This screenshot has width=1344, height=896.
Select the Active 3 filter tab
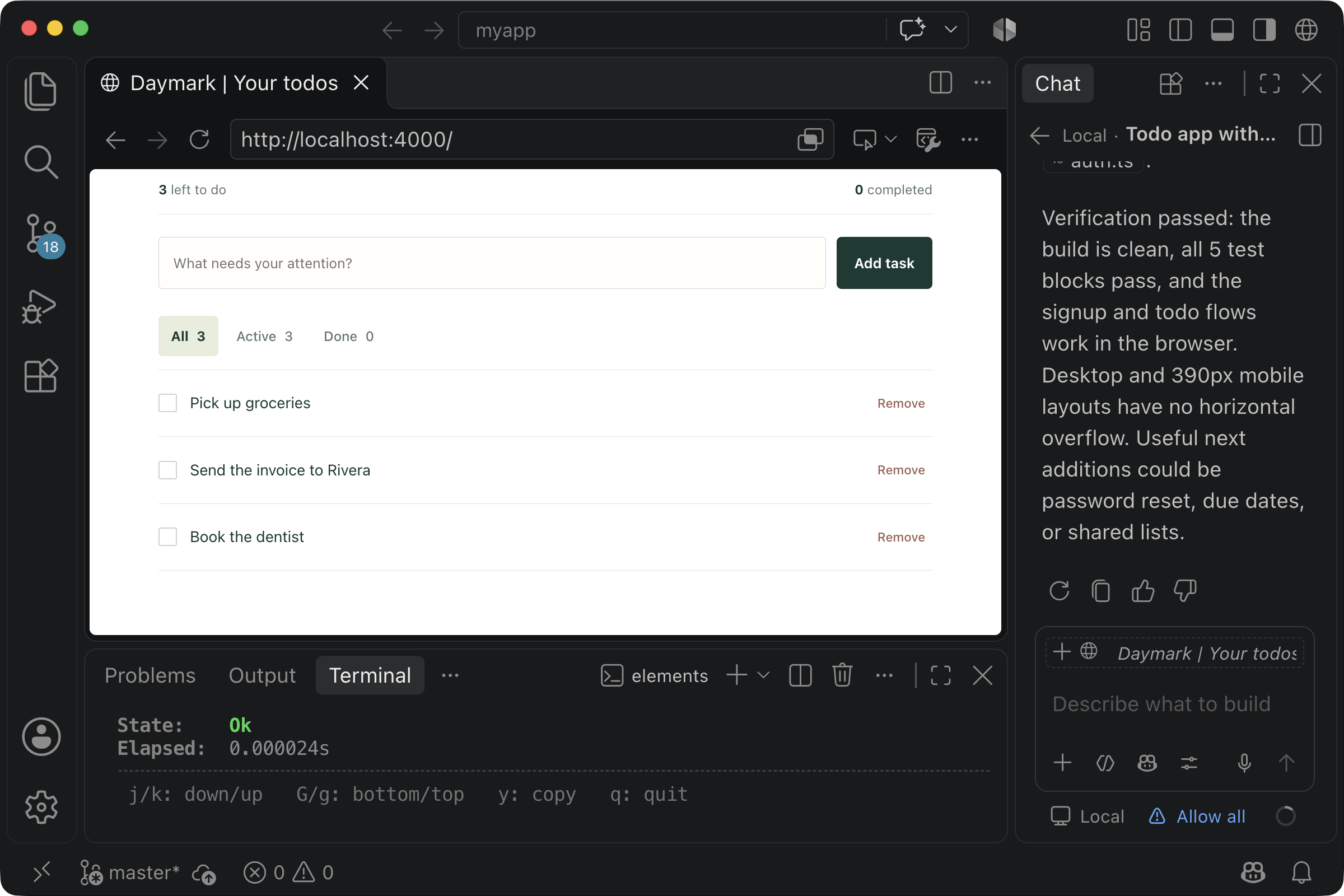[264, 336]
